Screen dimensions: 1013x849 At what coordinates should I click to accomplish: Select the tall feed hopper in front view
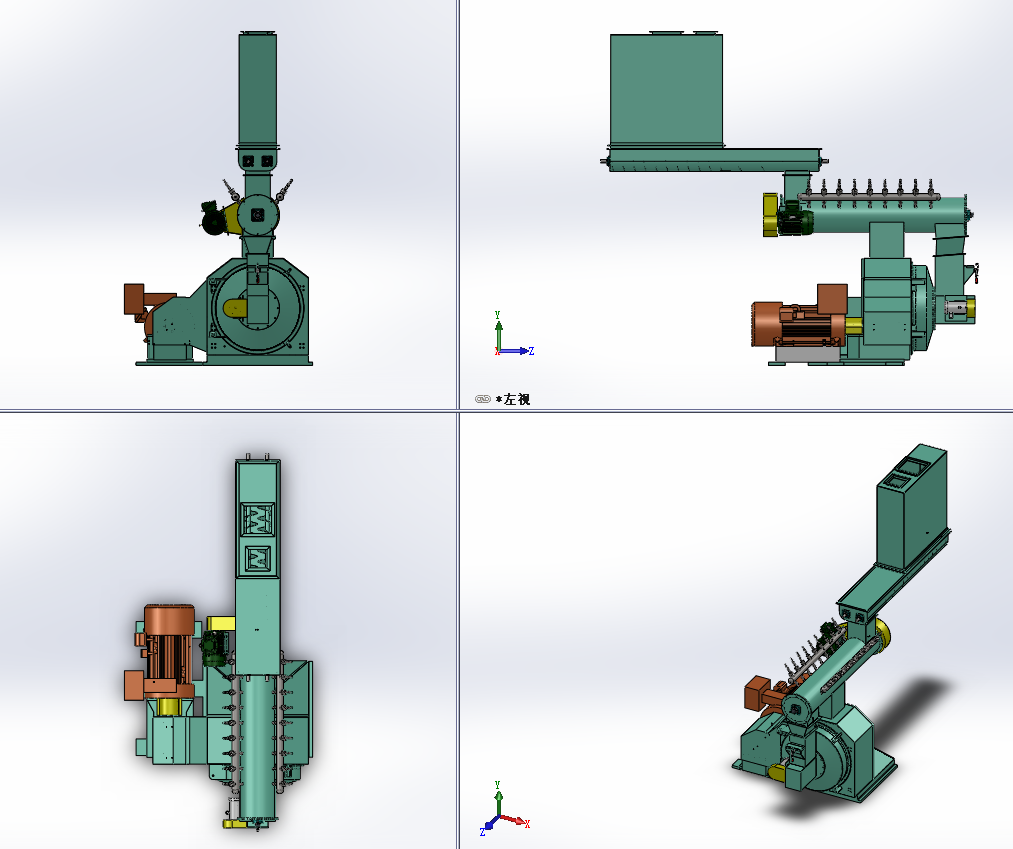[258, 90]
